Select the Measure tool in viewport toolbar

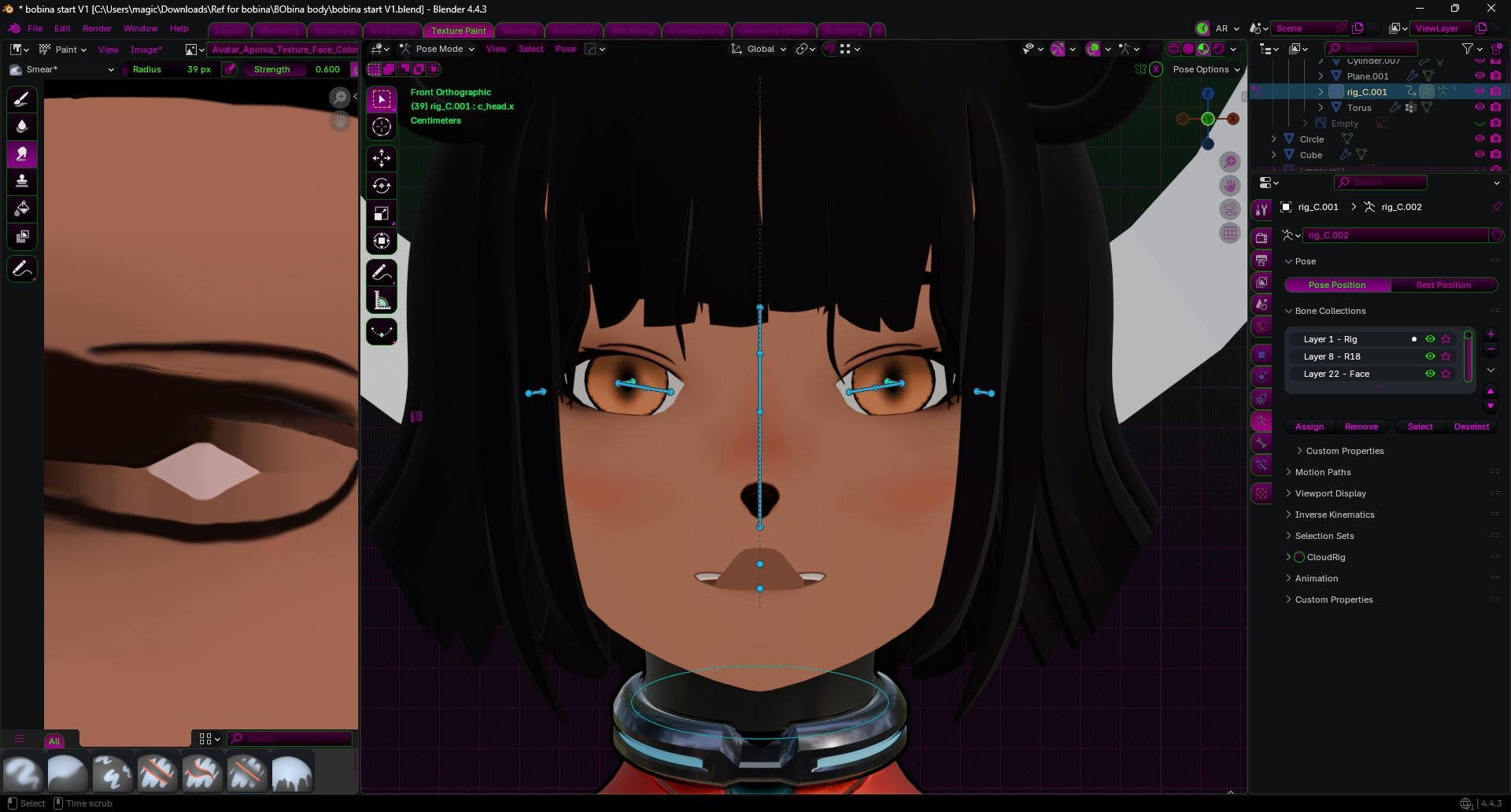click(382, 301)
